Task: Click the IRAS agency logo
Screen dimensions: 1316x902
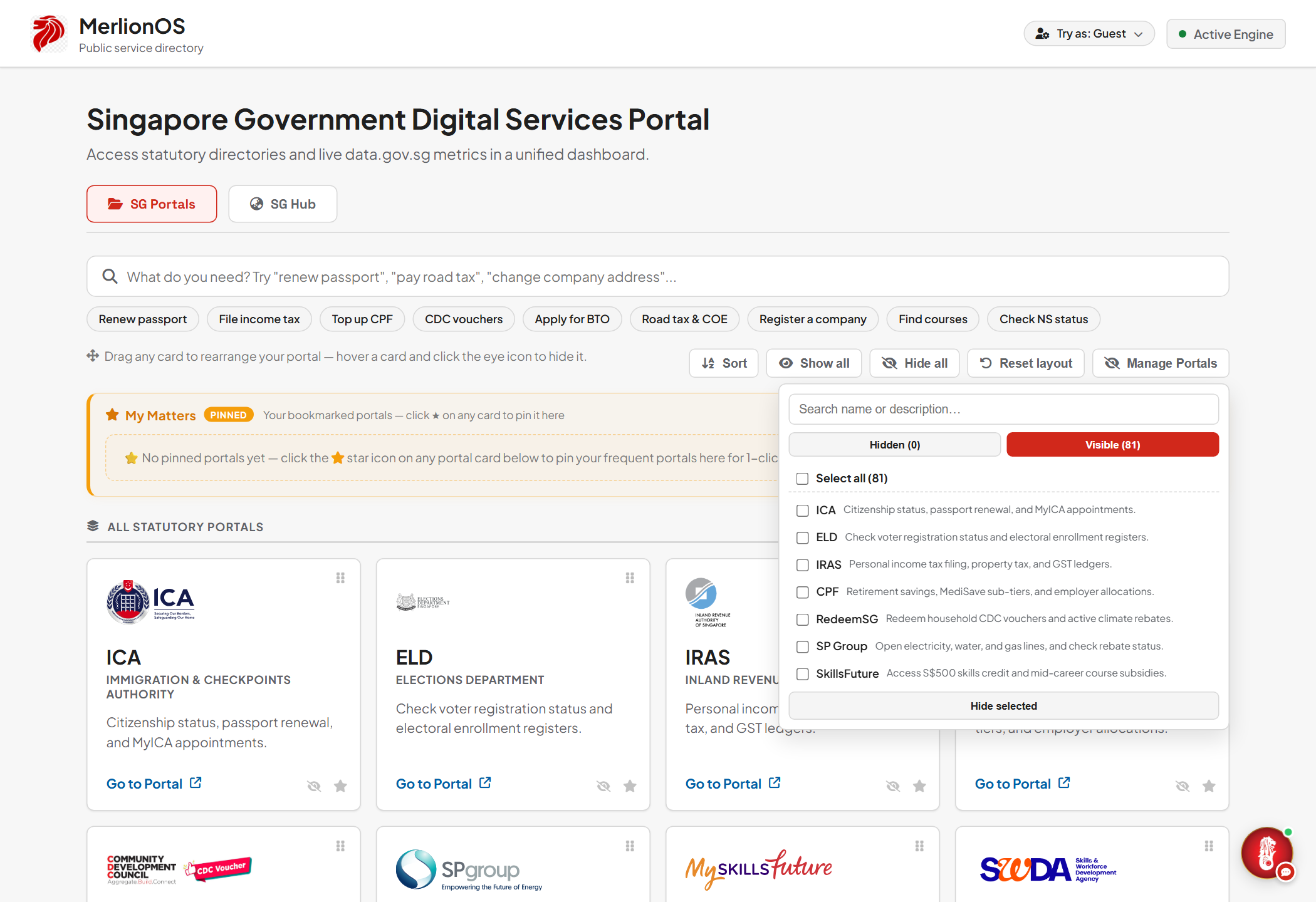Action: coord(708,603)
